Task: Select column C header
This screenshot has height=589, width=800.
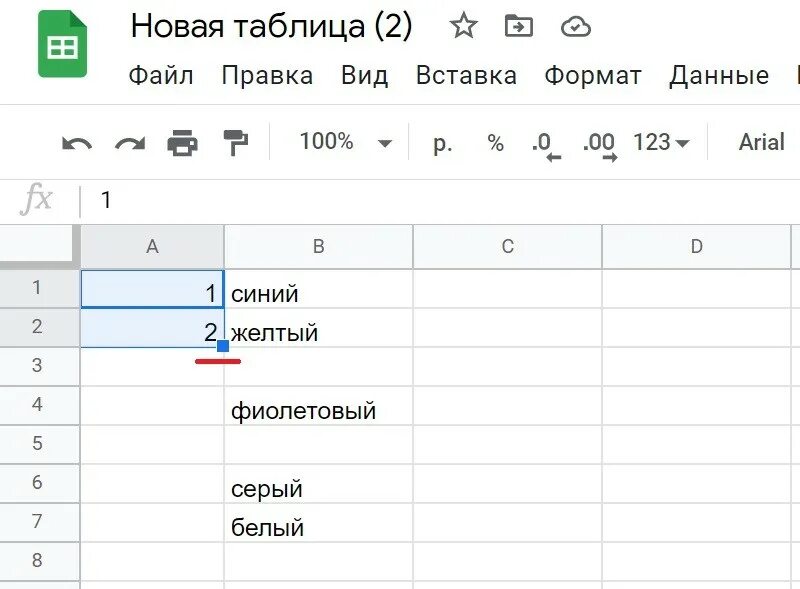Action: tap(507, 247)
